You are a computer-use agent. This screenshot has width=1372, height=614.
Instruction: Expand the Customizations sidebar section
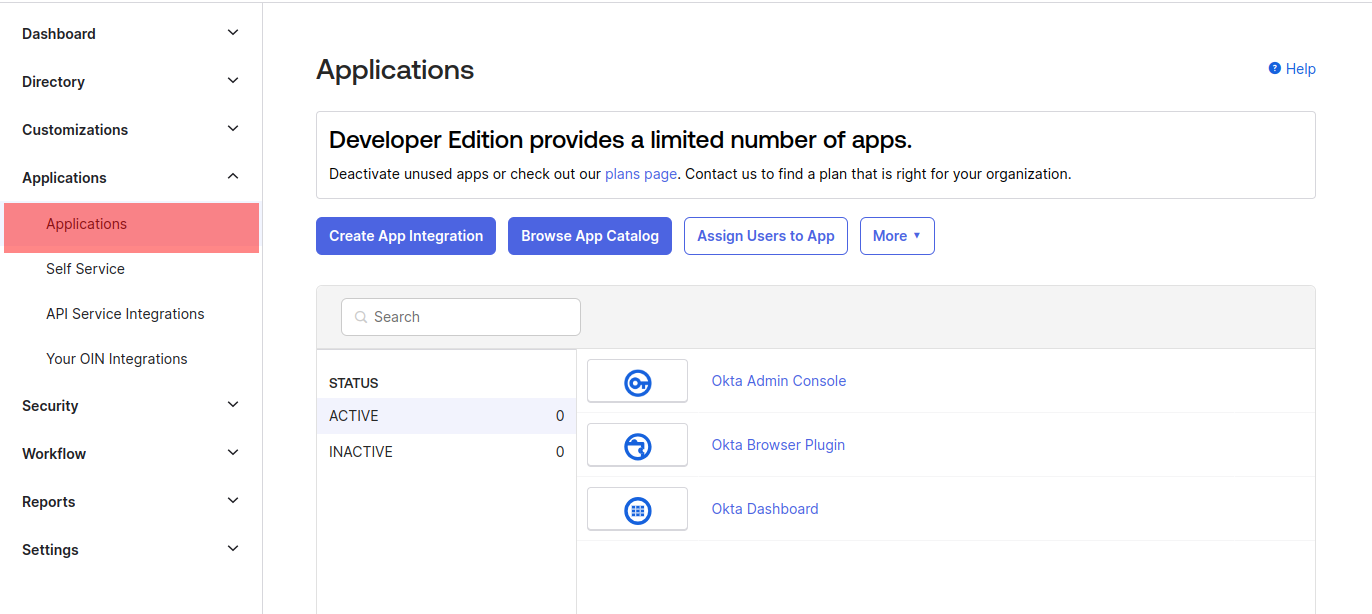click(x=232, y=129)
